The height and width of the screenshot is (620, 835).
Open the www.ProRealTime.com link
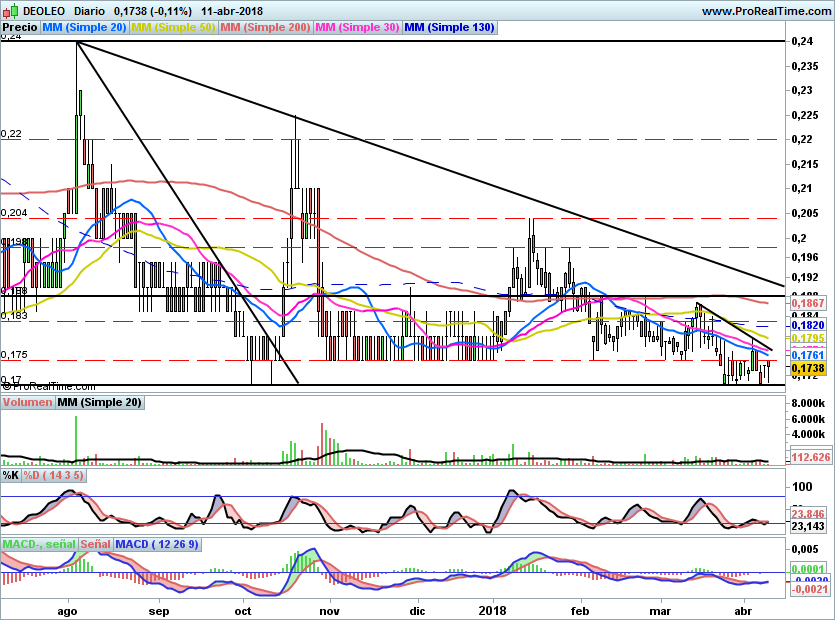coord(766,11)
